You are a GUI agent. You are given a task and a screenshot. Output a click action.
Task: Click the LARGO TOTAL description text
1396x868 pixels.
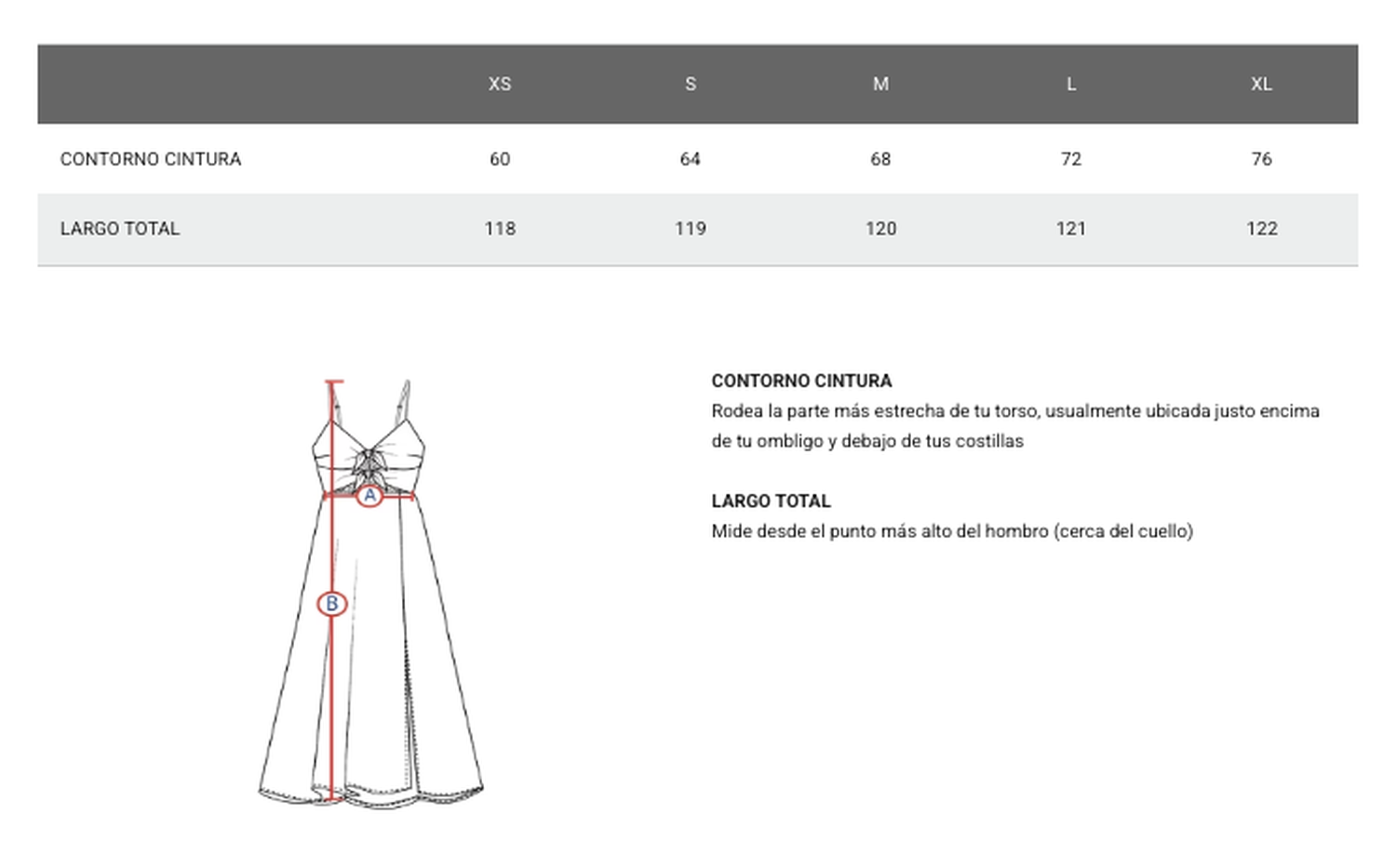952,531
